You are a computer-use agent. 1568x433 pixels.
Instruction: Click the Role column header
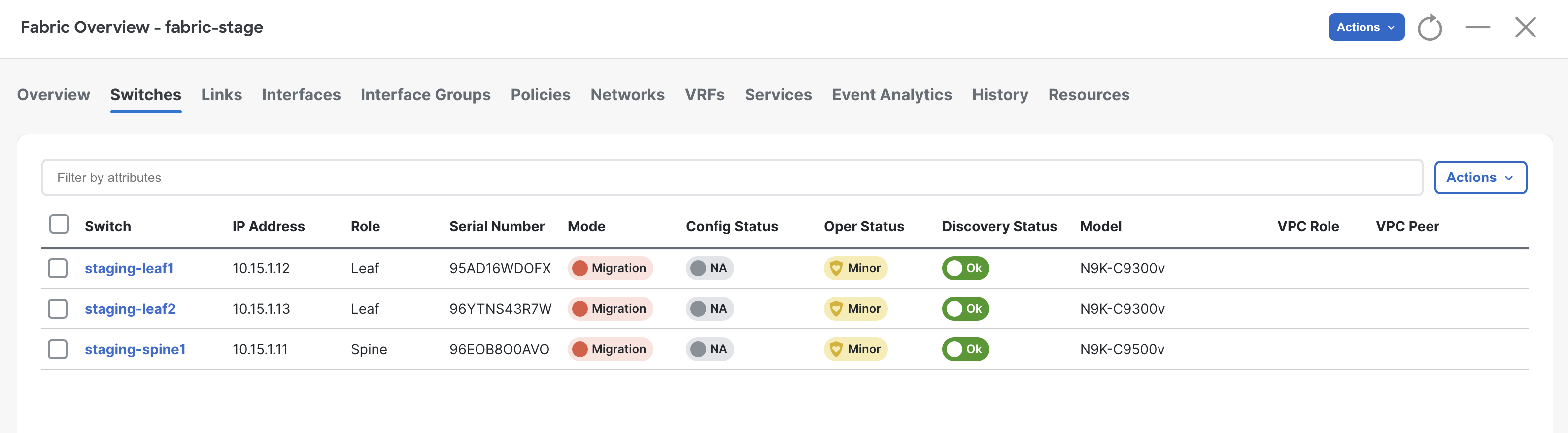[365, 226]
